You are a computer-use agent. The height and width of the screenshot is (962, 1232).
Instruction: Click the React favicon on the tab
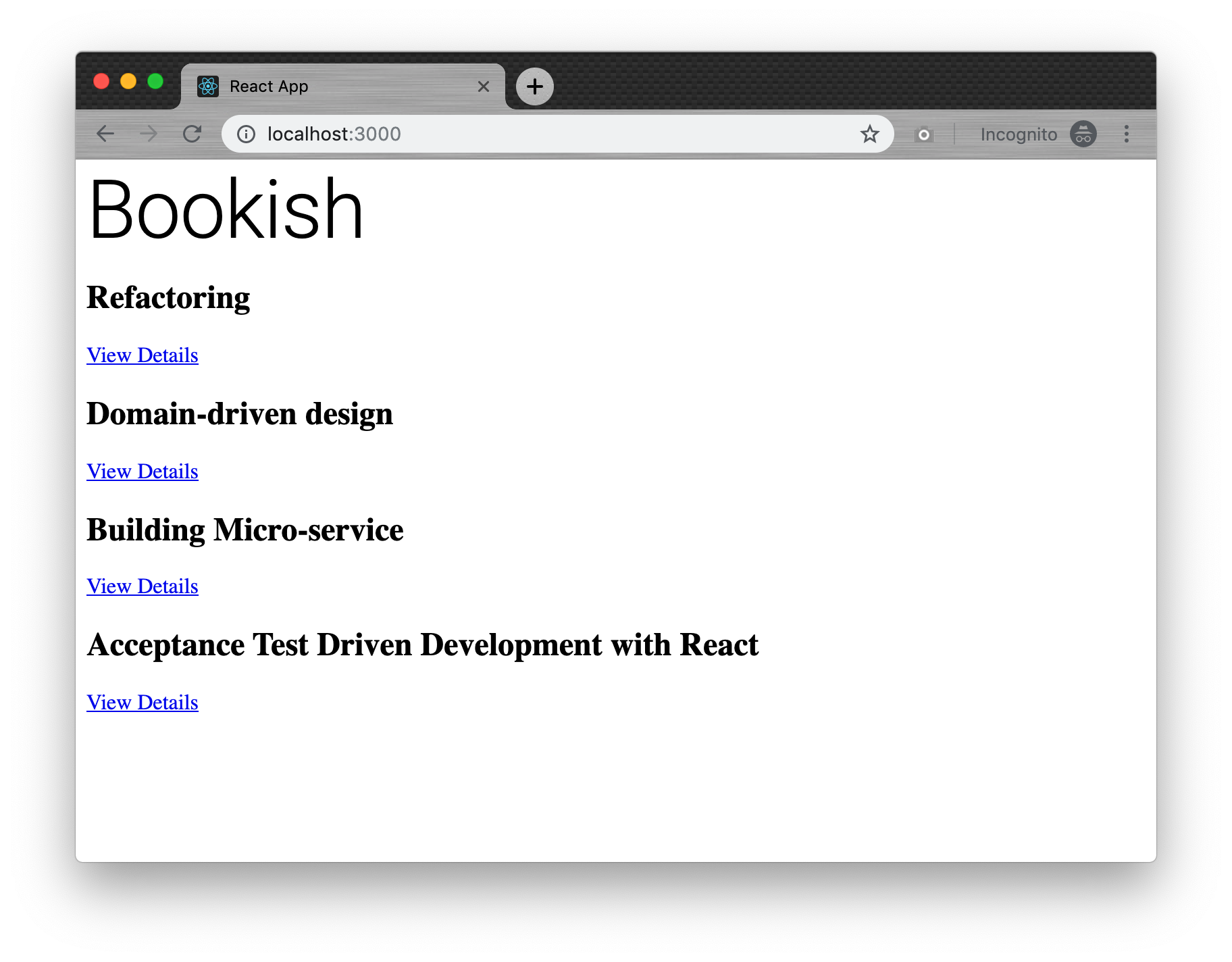pyautogui.click(x=208, y=86)
